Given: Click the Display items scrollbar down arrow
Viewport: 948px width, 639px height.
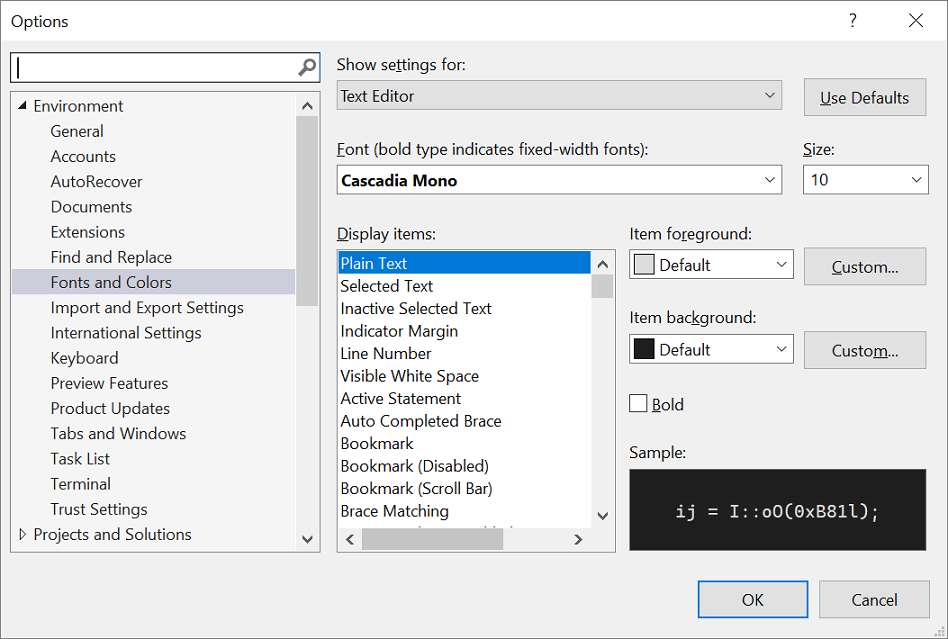Looking at the screenshot, I should click(602, 515).
